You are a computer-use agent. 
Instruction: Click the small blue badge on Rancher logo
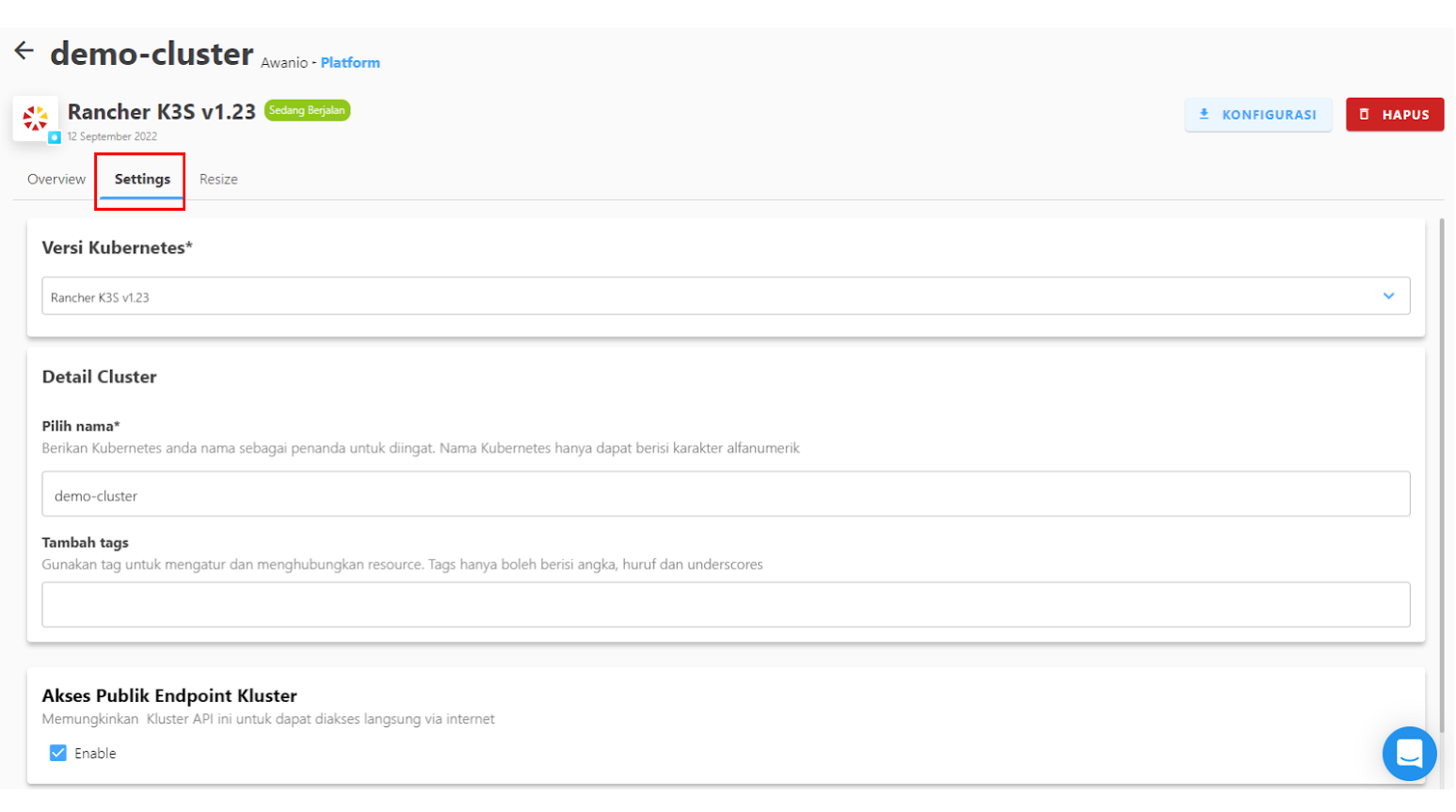55,137
